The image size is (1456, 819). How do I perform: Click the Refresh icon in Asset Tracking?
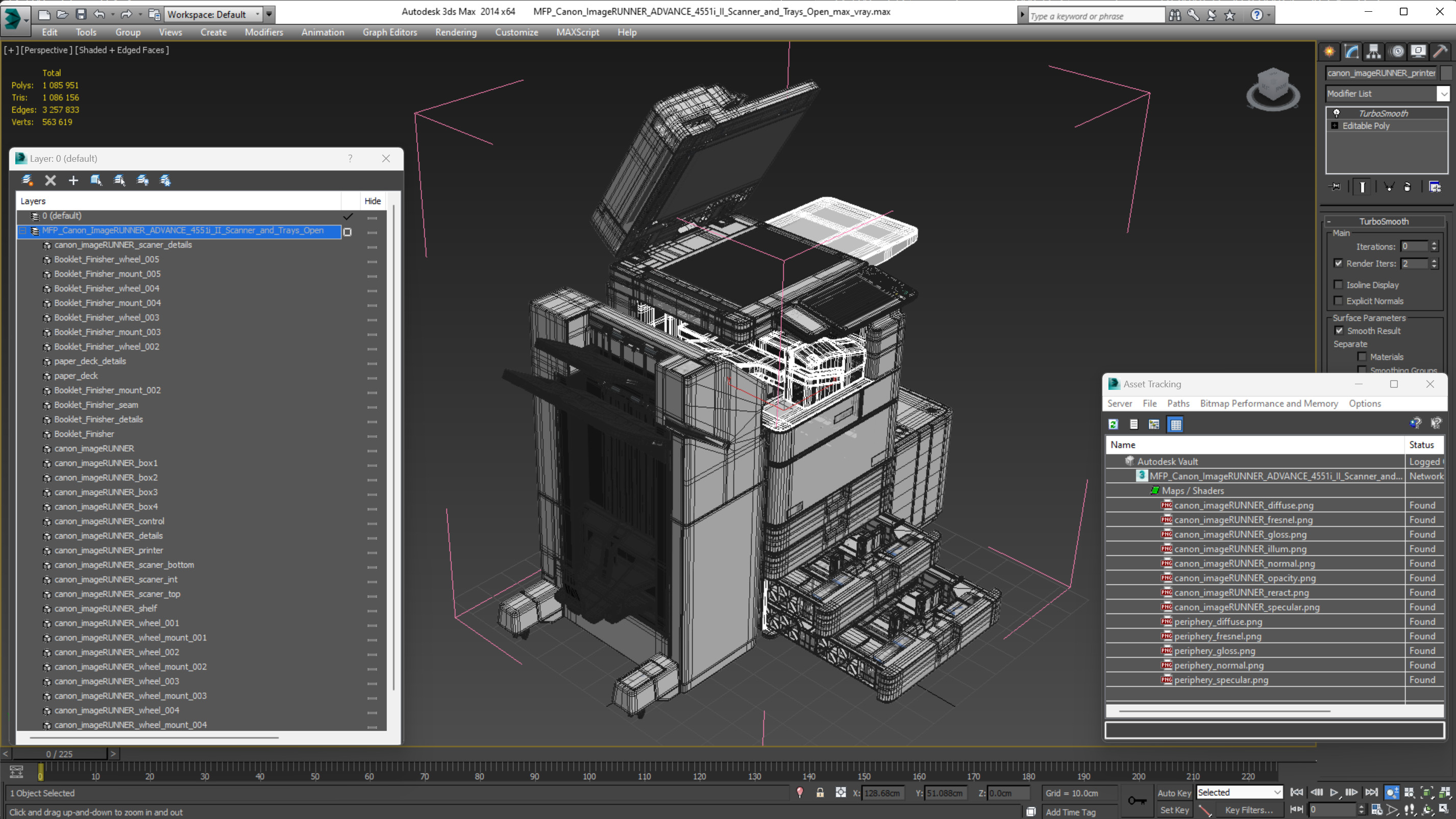point(1114,425)
